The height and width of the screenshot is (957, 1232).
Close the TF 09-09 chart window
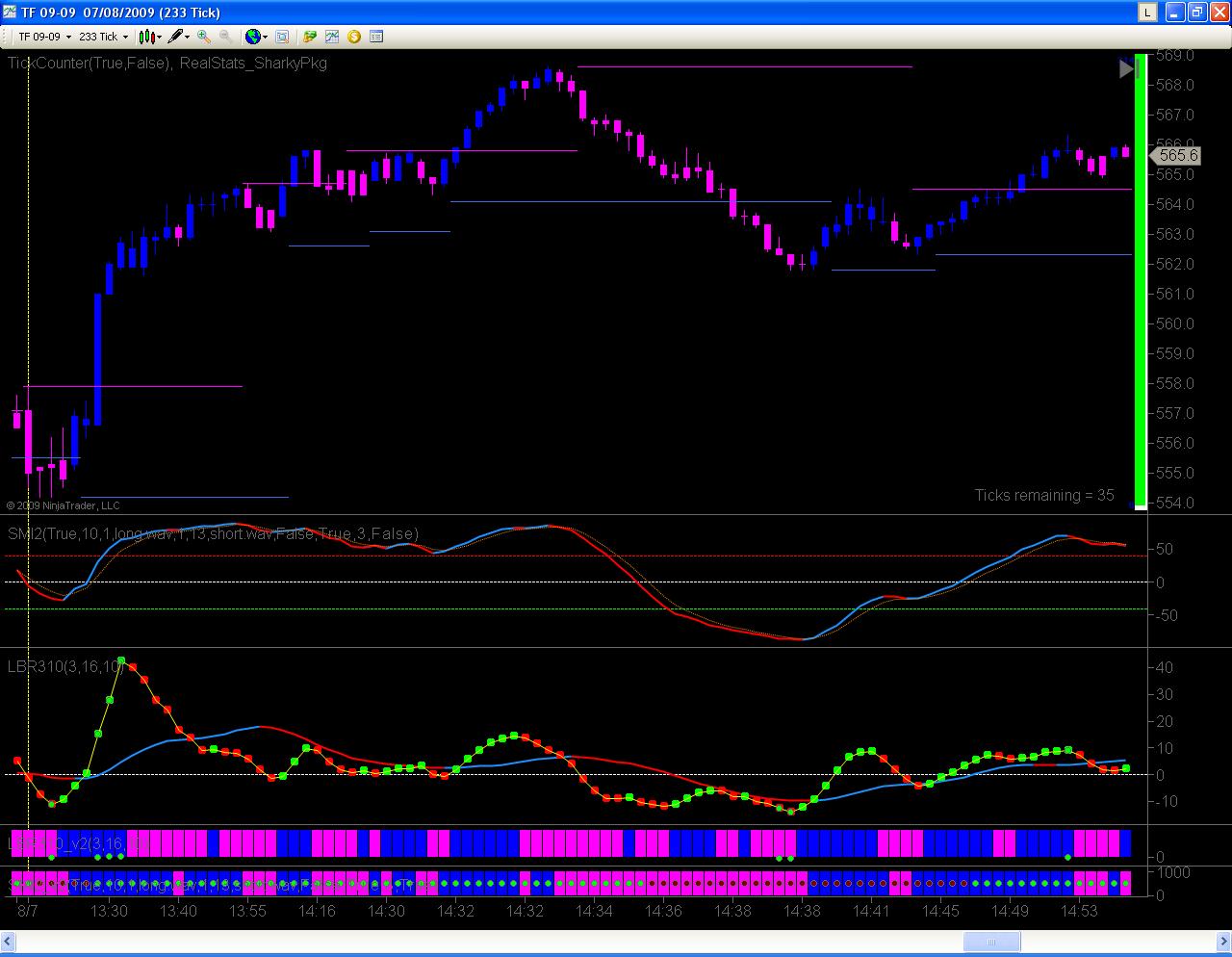[1219, 13]
